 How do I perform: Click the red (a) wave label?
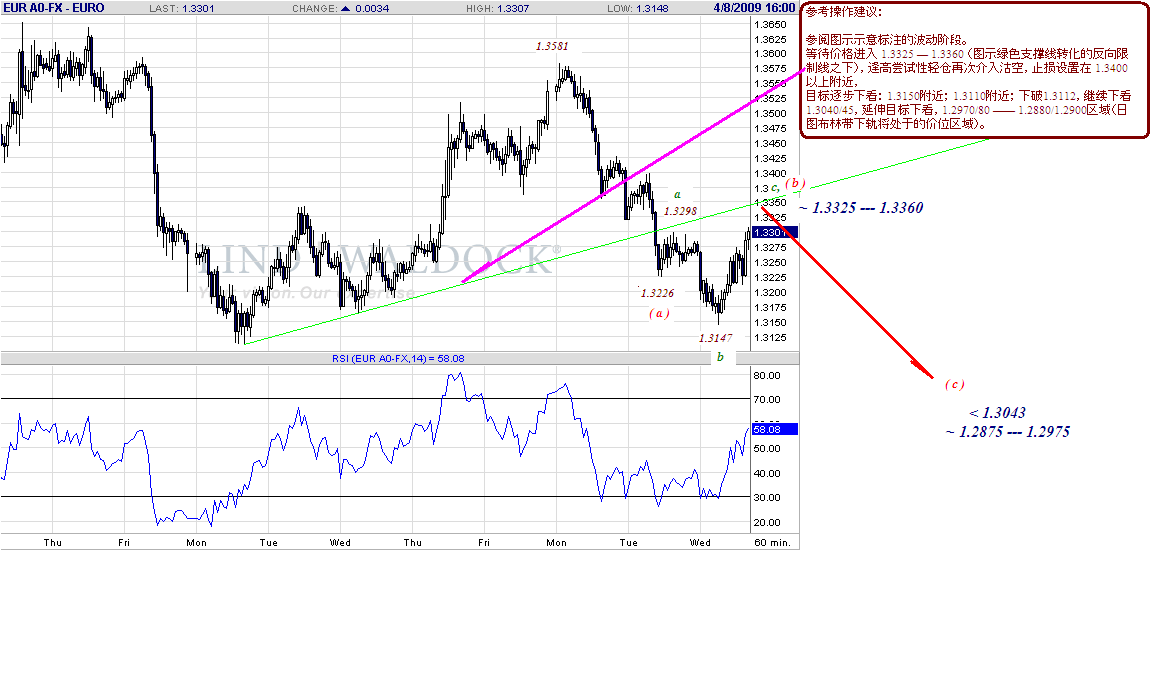click(x=659, y=313)
